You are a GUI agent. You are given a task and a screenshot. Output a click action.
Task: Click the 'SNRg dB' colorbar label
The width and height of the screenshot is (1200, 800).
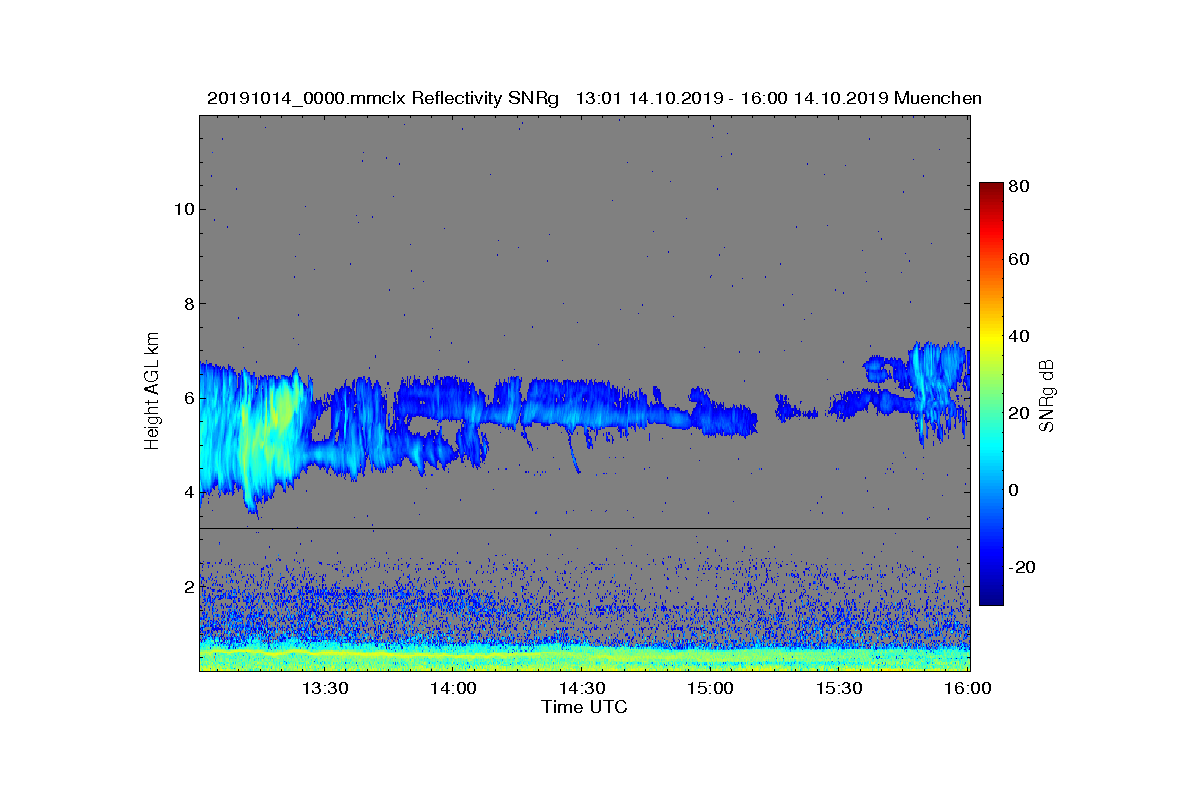click(x=1046, y=395)
